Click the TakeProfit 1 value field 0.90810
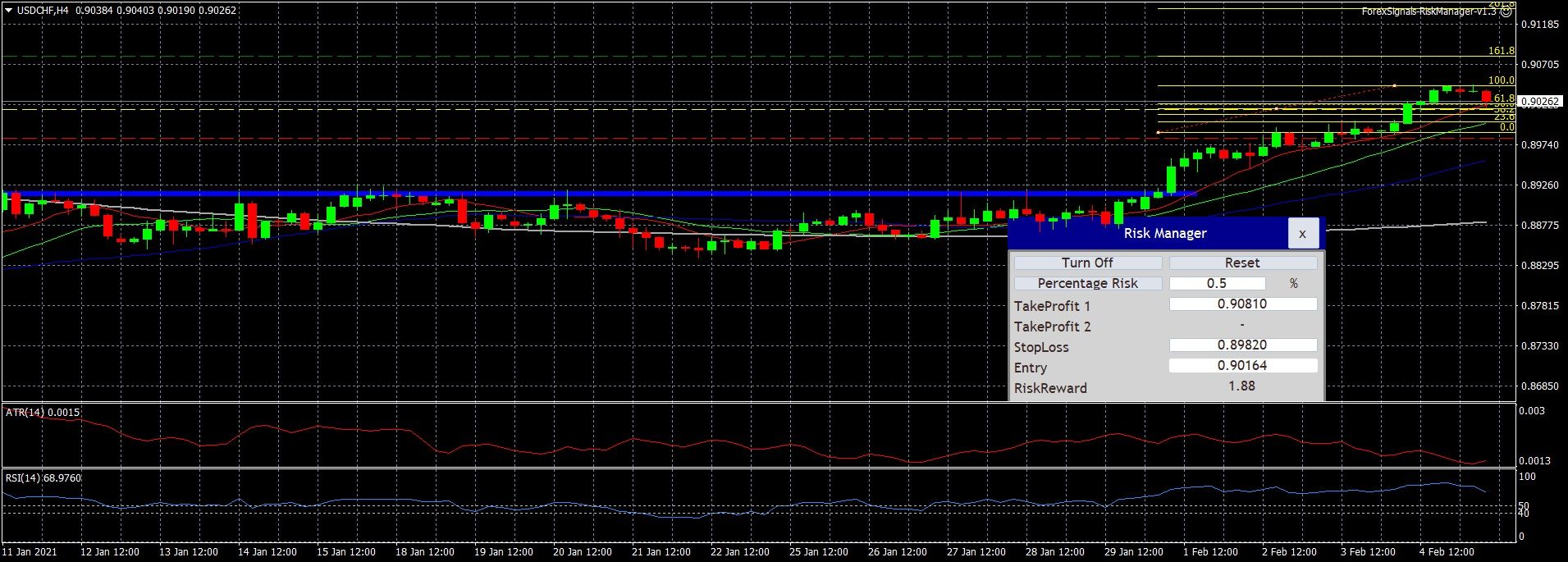The image size is (1568, 562). [1242, 304]
